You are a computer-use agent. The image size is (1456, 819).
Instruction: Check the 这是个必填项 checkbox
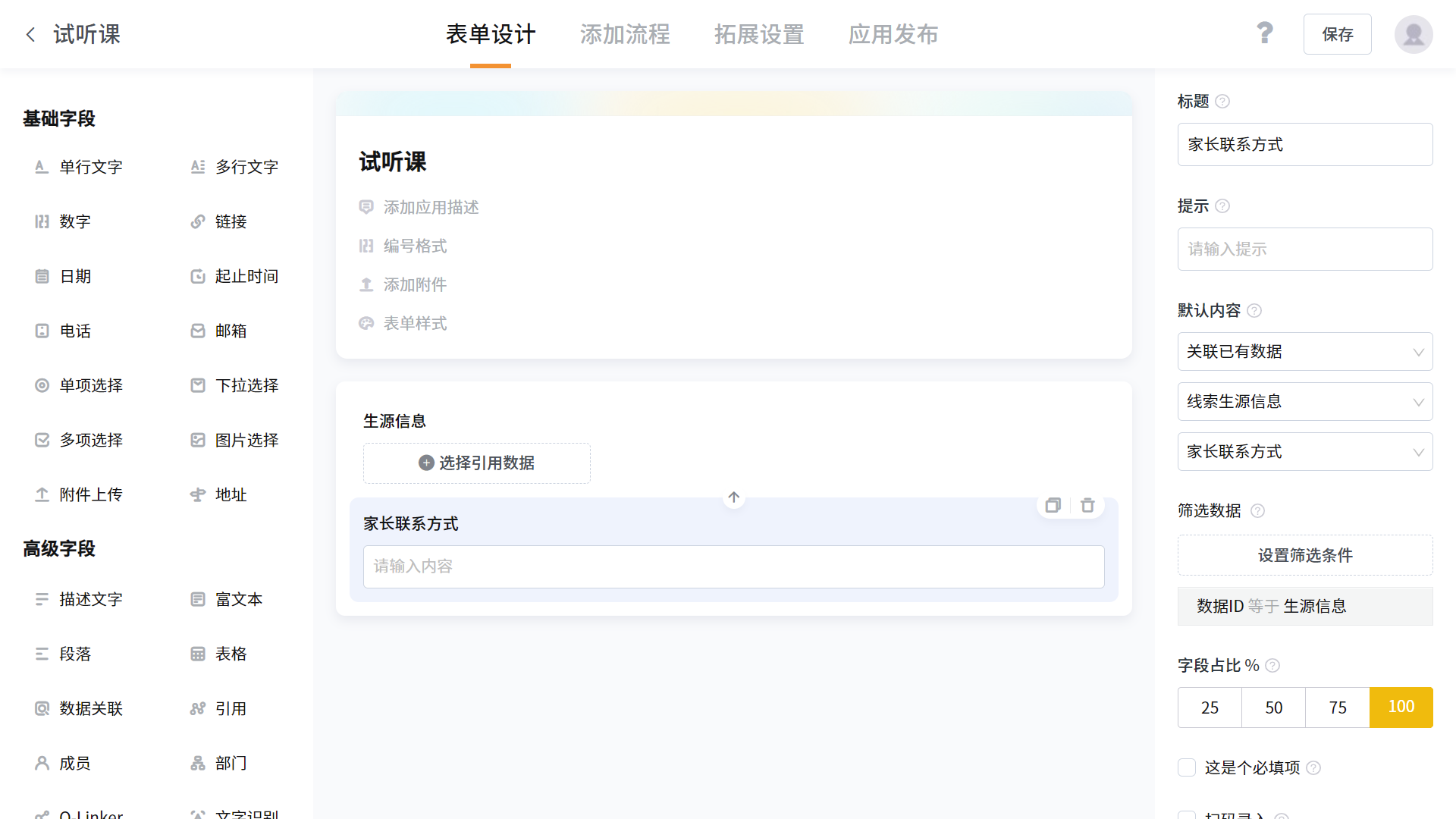1187,767
